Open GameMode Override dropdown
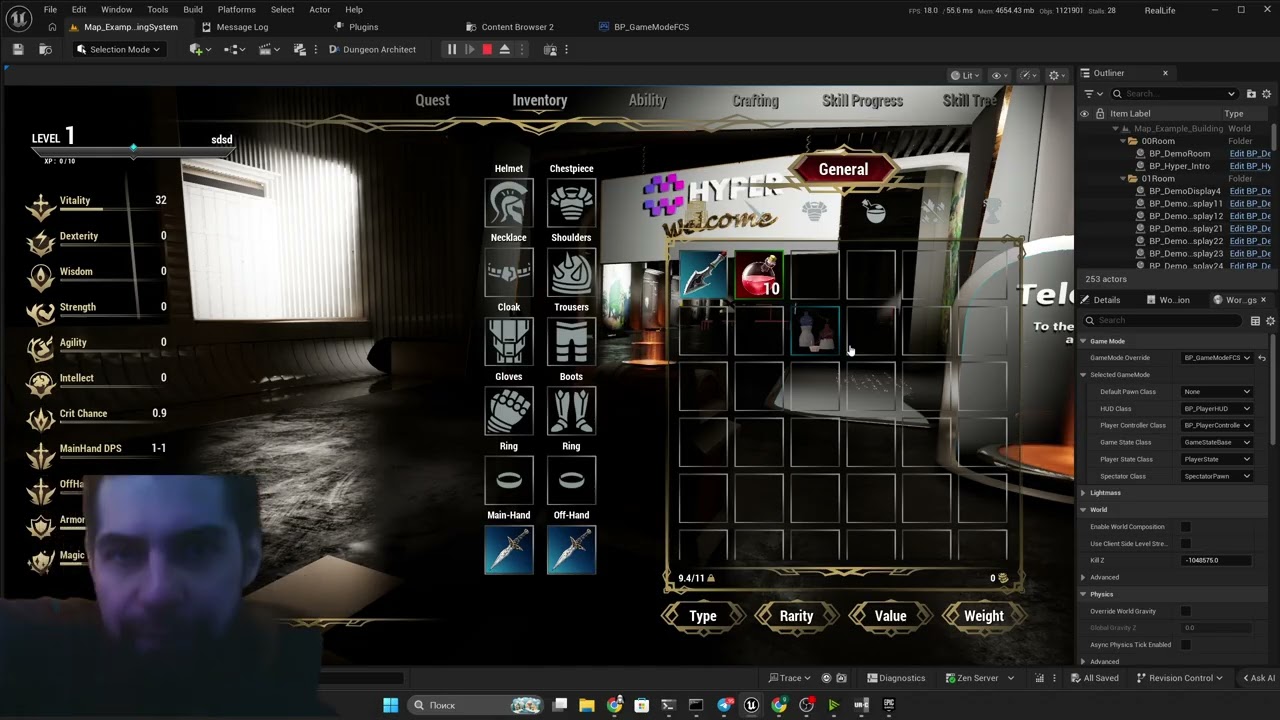The height and width of the screenshot is (720, 1280). coord(1217,358)
